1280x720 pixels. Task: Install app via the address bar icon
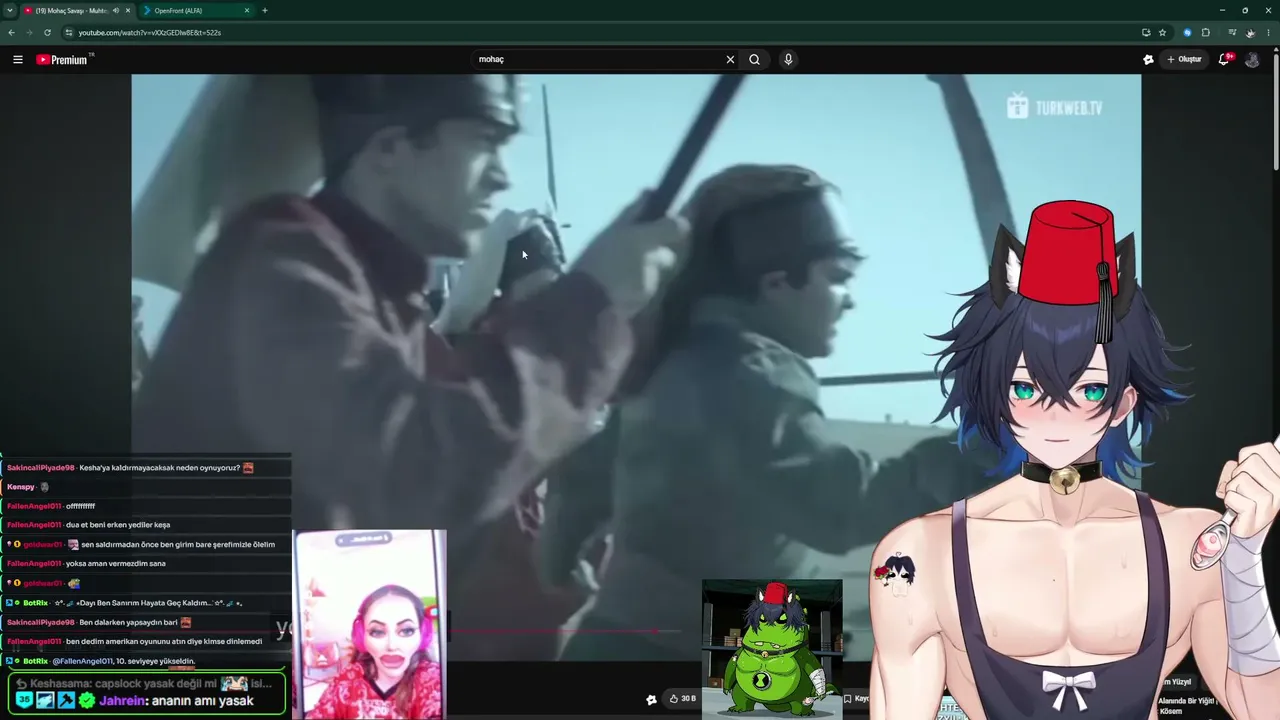click(1146, 33)
